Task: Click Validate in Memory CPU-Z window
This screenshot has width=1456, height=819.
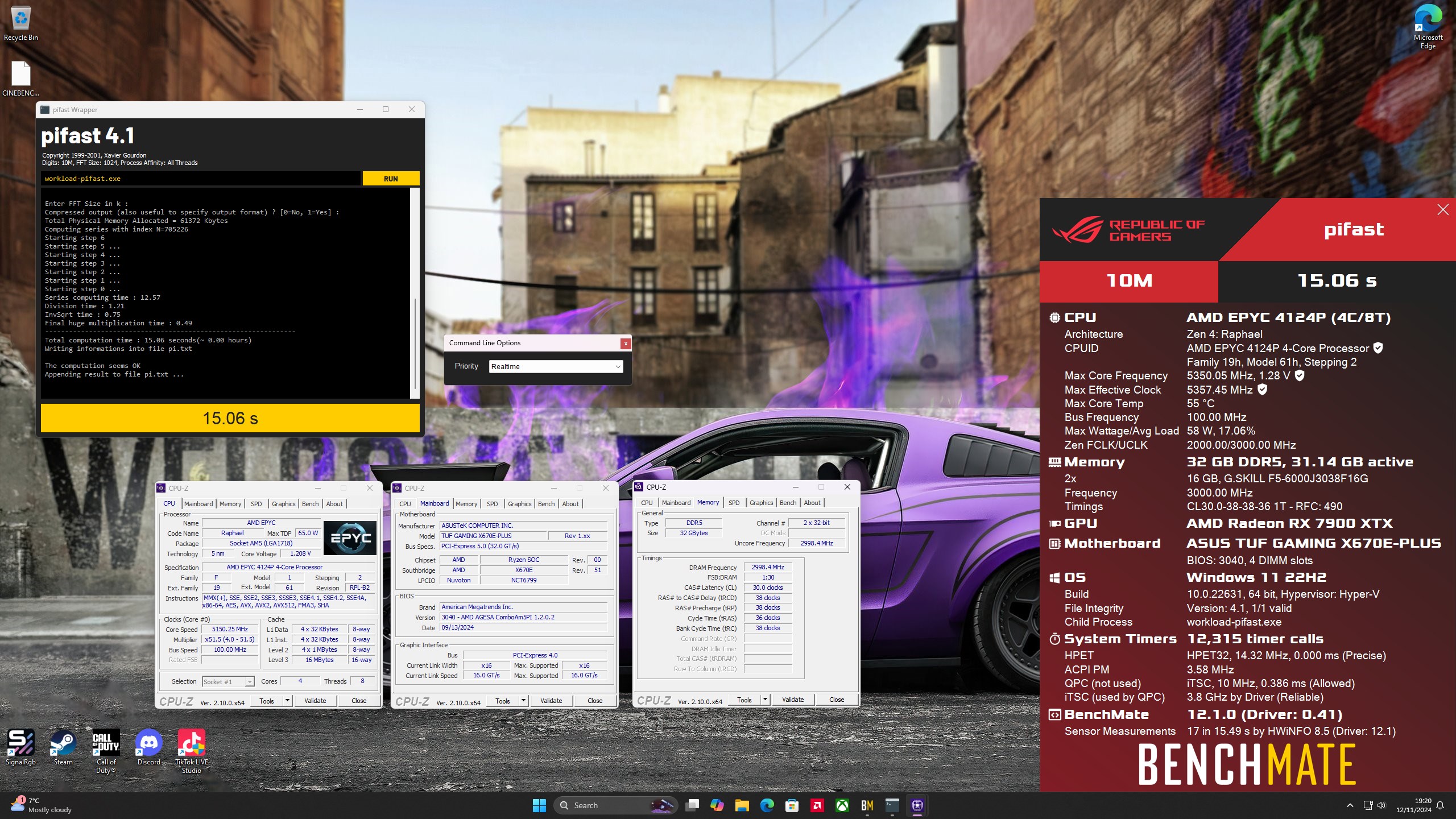Action: pyautogui.click(x=793, y=700)
